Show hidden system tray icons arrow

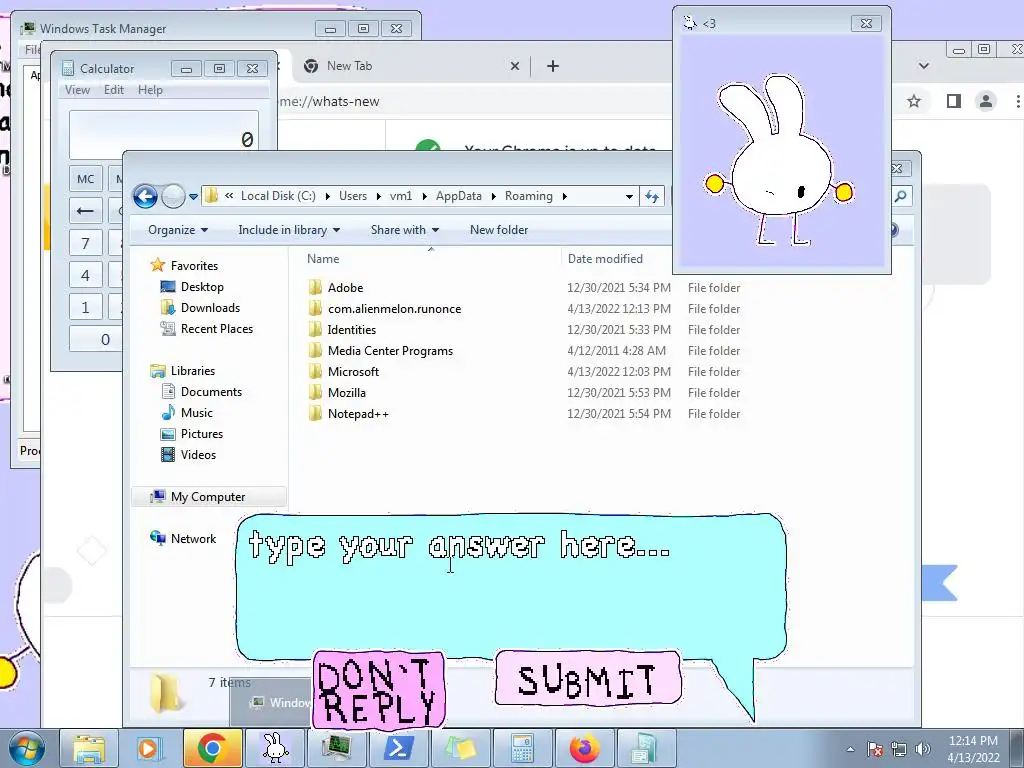point(850,749)
